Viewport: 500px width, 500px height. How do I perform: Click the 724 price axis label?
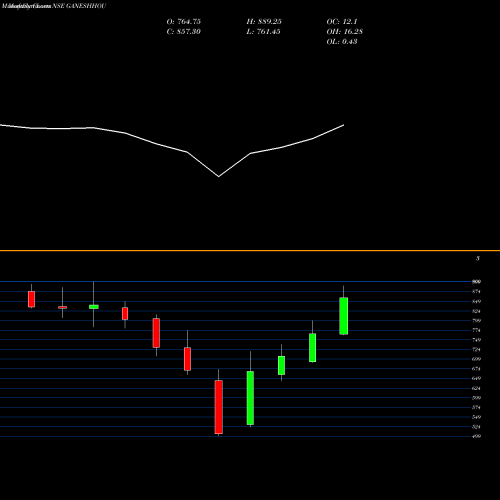click(x=477, y=349)
